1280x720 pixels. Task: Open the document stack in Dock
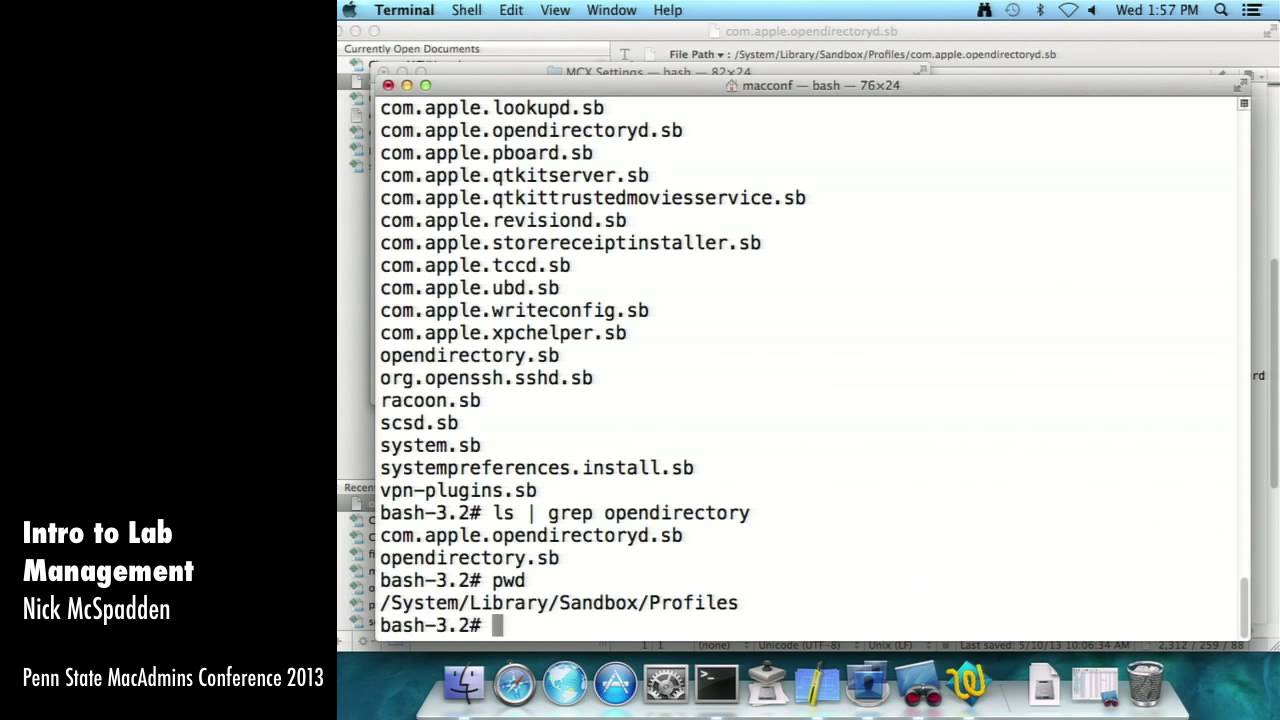1043,685
